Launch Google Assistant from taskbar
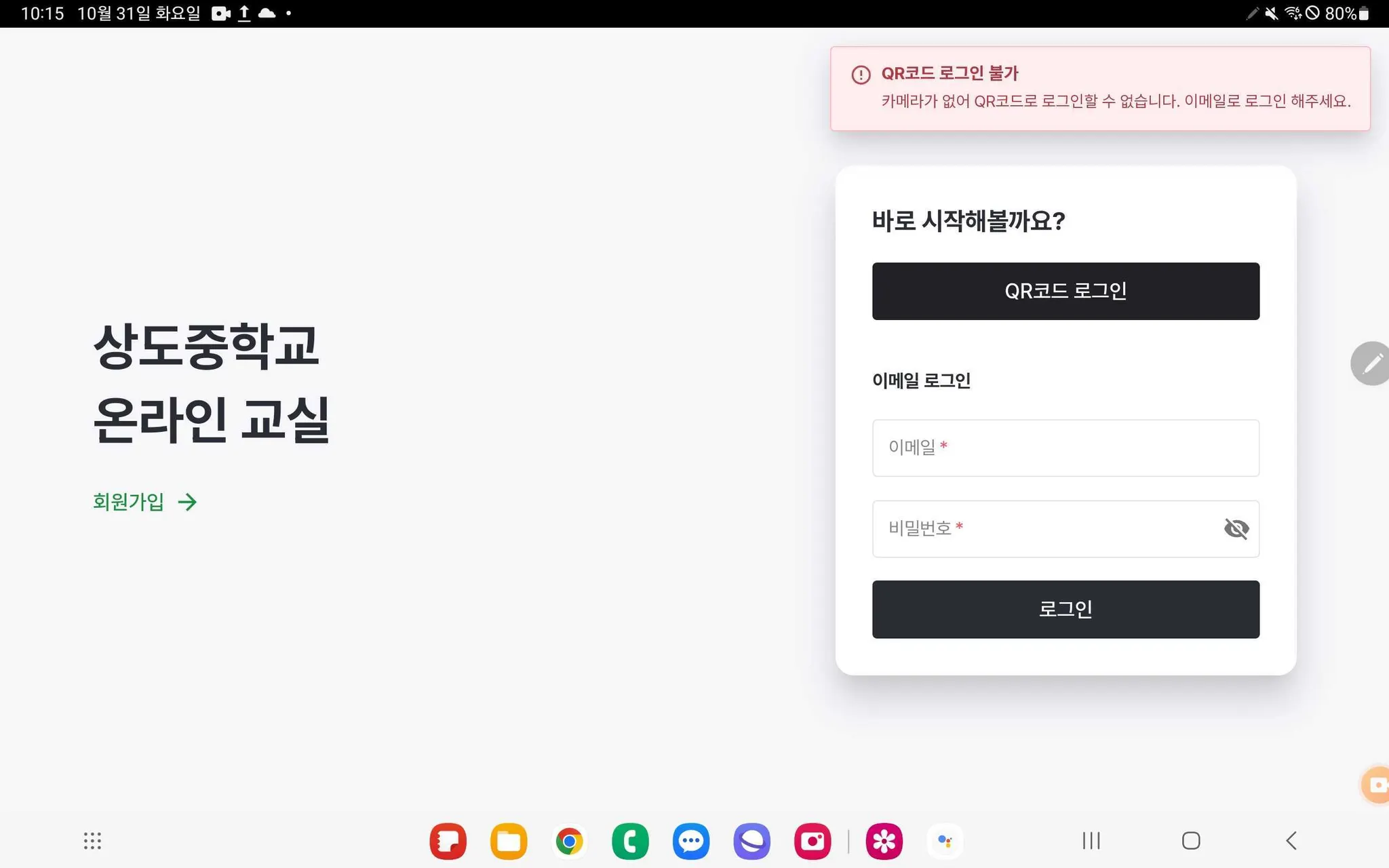This screenshot has width=1389, height=868. 945,842
